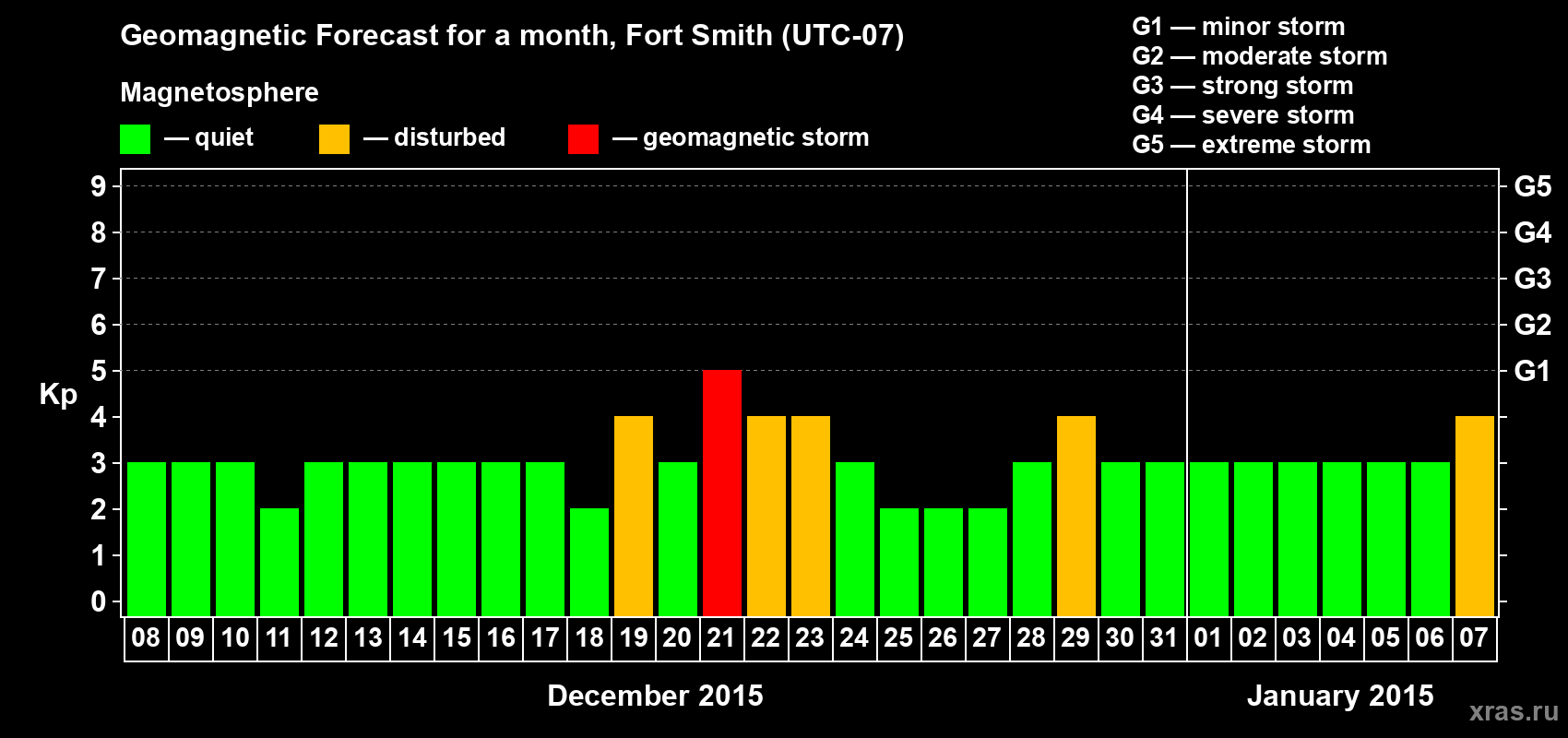
Task: Select the green bar for December 20
Action: [x=678, y=539]
